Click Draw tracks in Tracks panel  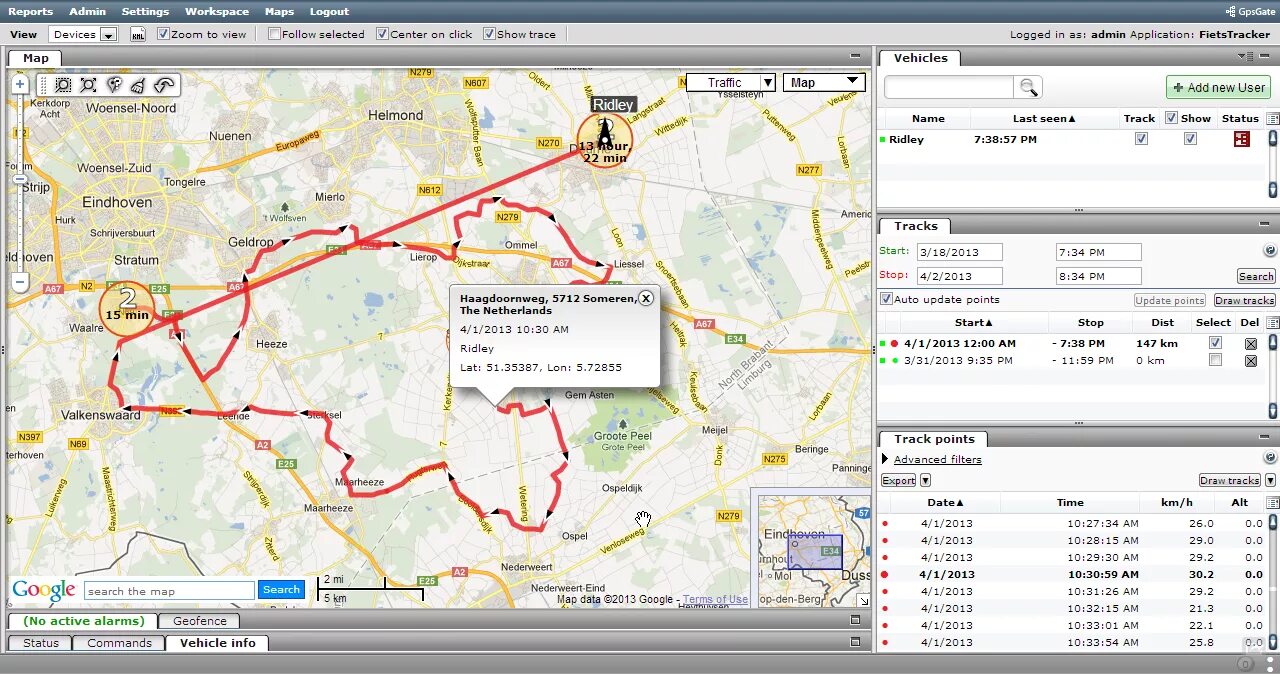click(x=1245, y=300)
